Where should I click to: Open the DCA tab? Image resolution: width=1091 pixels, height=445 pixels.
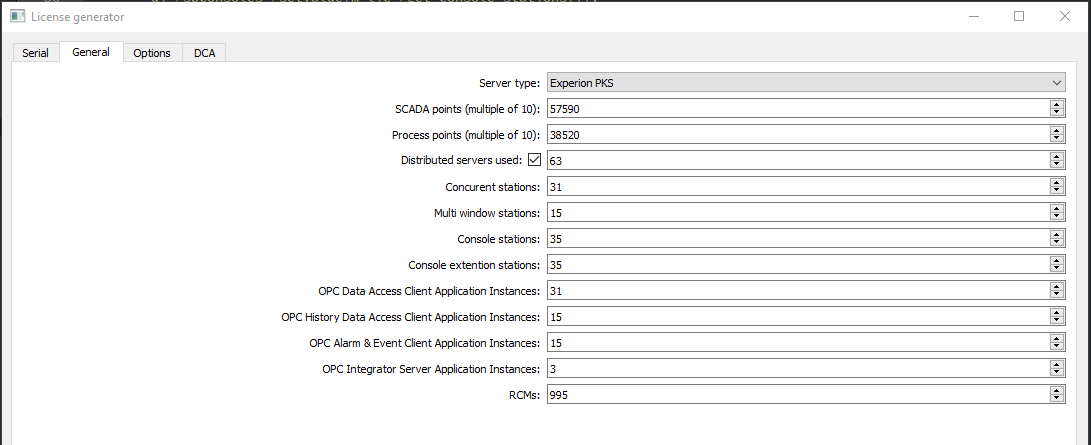[x=205, y=53]
